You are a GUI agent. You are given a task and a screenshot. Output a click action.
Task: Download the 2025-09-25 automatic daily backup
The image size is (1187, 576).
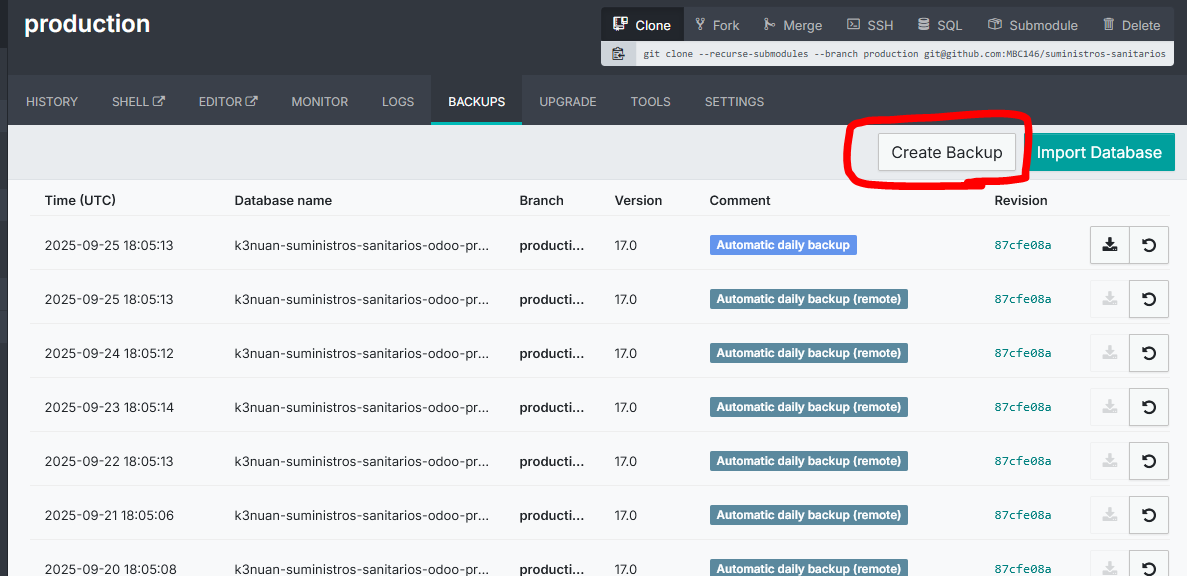click(1109, 245)
